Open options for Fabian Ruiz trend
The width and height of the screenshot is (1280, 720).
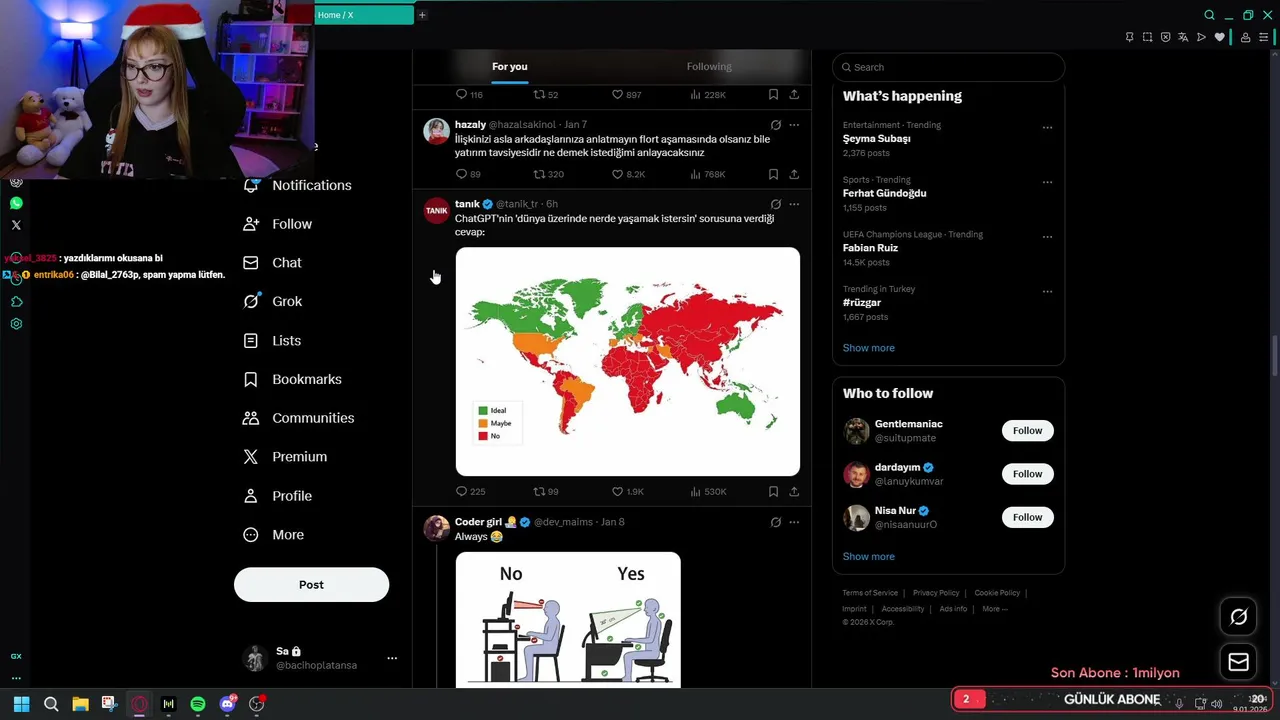pyautogui.click(x=1047, y=237)
